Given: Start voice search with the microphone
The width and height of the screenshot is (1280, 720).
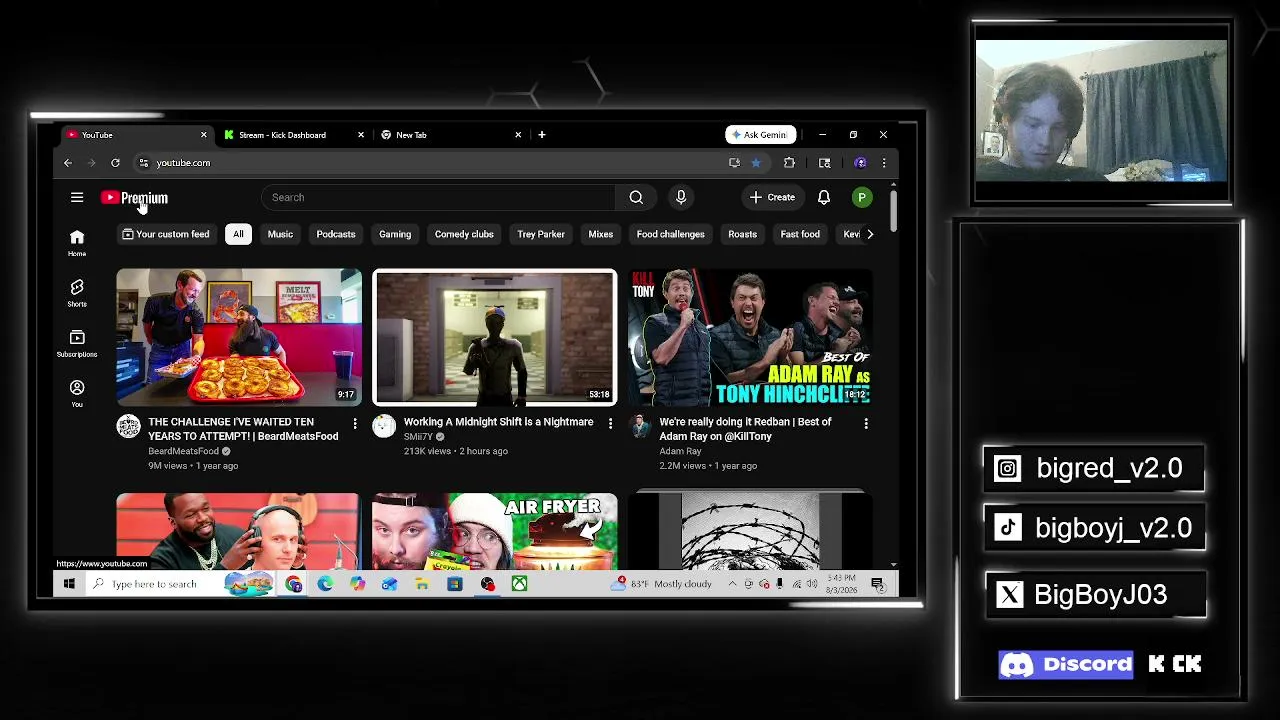Looking at the screenshot, I should (x=681, y=197).
